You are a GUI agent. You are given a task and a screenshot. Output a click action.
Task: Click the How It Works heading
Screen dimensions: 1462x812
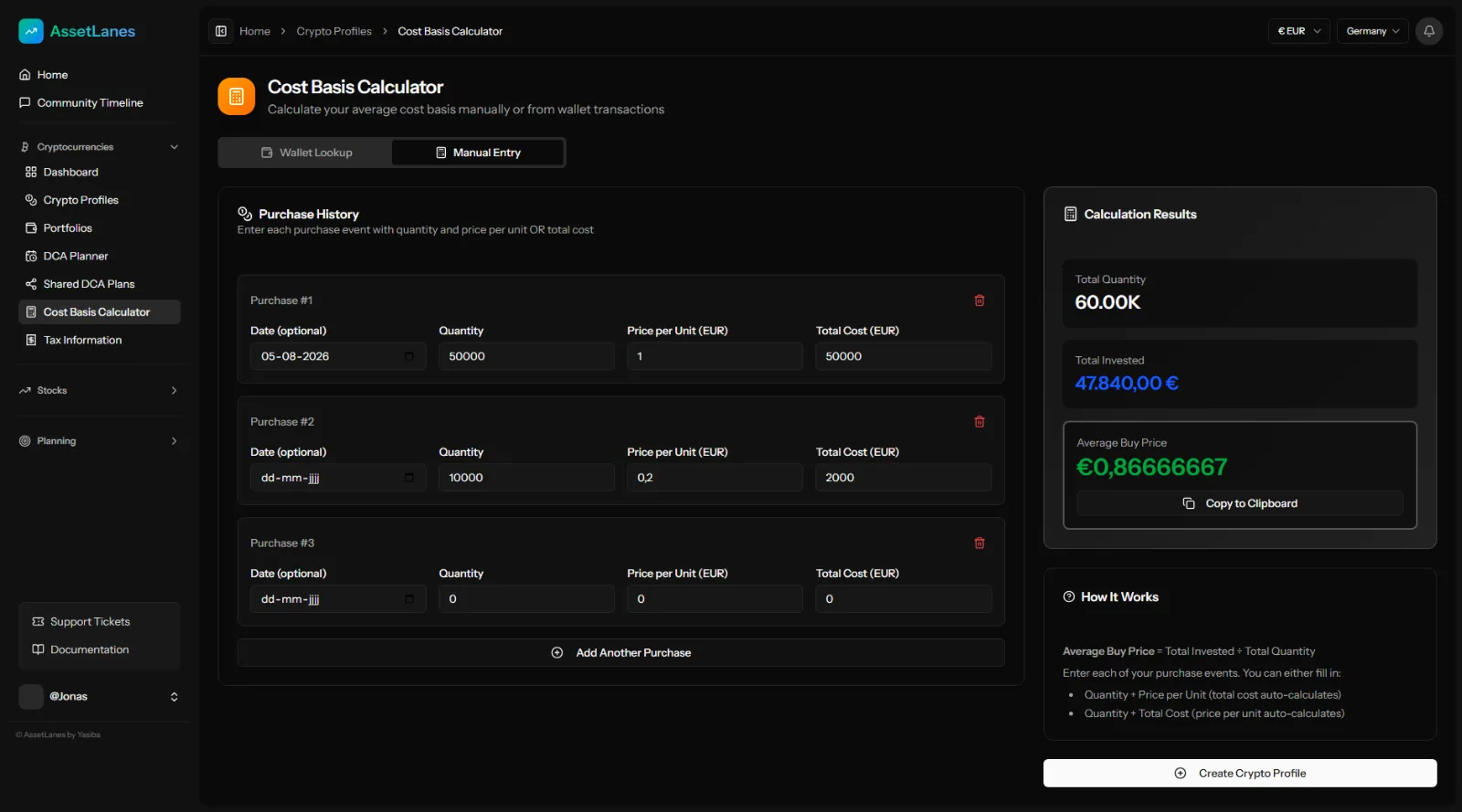[1119, 597]
